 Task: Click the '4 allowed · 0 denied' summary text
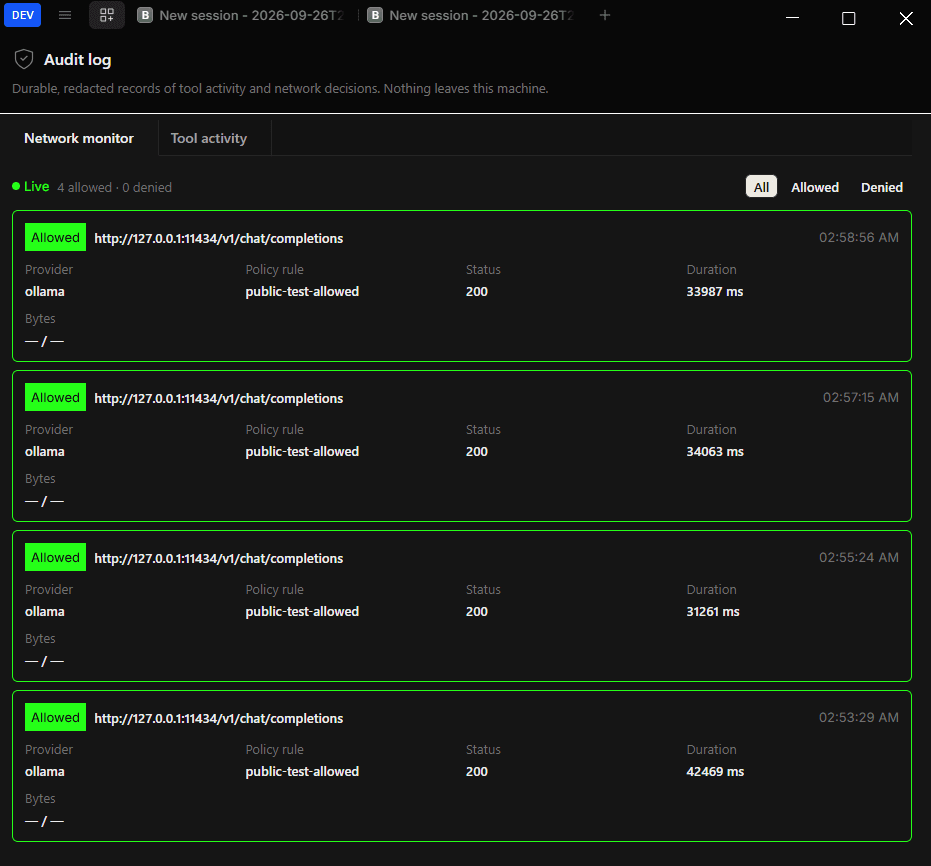pos(115,188)
